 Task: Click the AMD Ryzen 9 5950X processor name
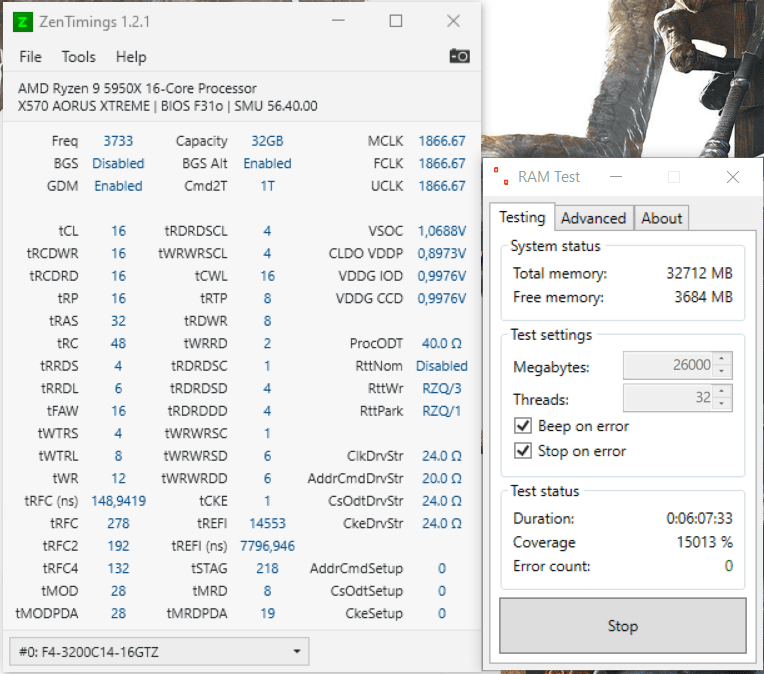point(137,88)
